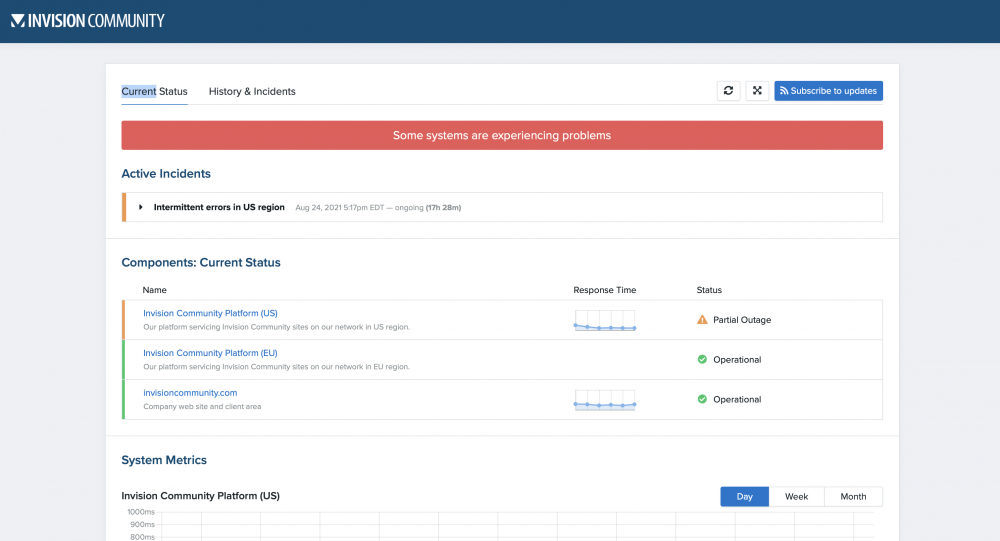Click the EU platform Operational checkmark icon
Screen dimensions: 1000x541
[702, 359]
